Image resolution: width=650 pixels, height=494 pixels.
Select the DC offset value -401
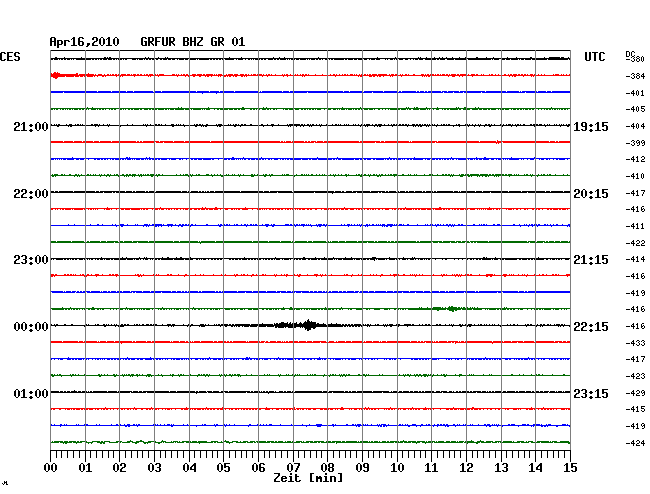point(635,93)
